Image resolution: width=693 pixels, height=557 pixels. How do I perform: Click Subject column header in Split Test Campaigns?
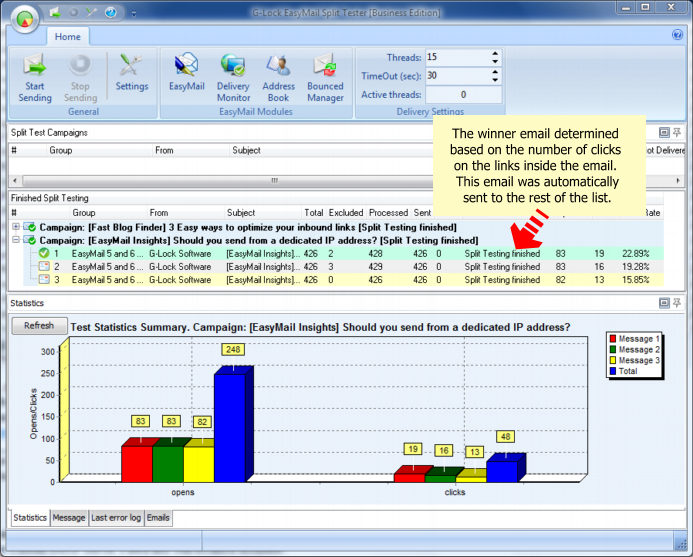coord(246,150)
